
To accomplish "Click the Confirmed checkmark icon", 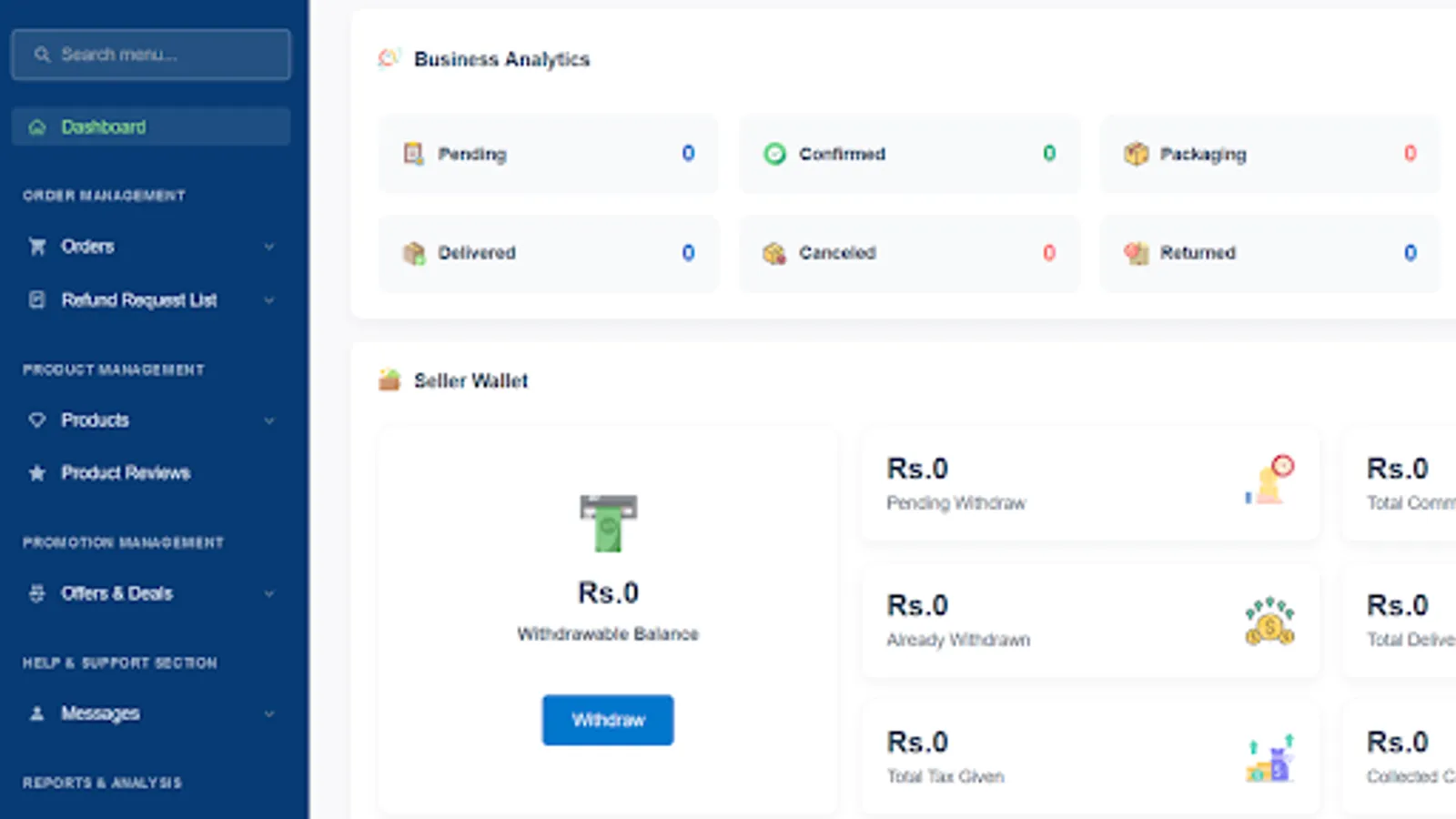I will (774, 154).
